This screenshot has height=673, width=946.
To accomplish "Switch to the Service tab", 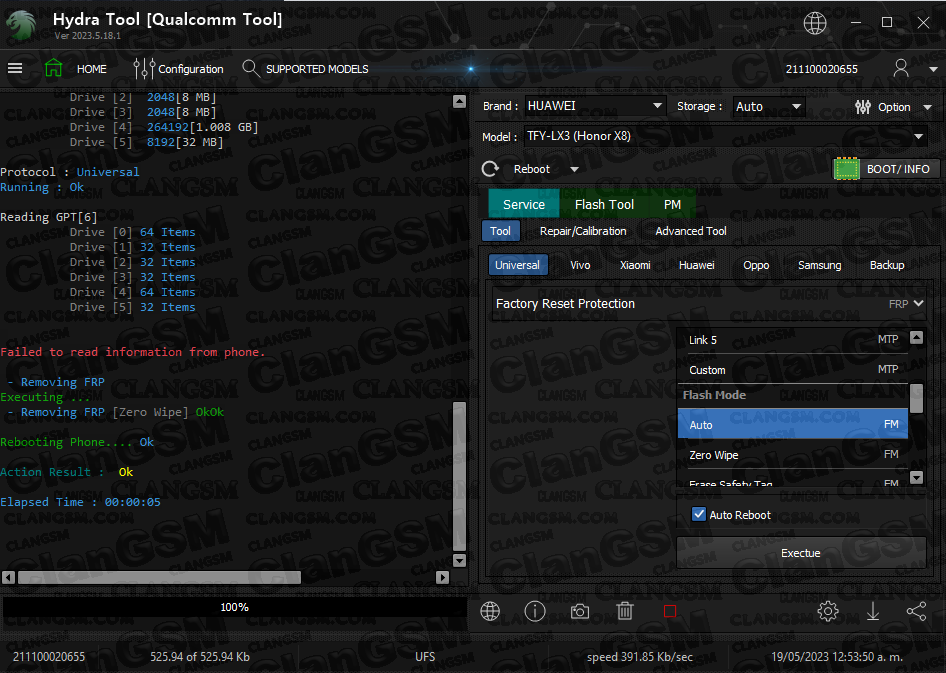I will (524, 204).
